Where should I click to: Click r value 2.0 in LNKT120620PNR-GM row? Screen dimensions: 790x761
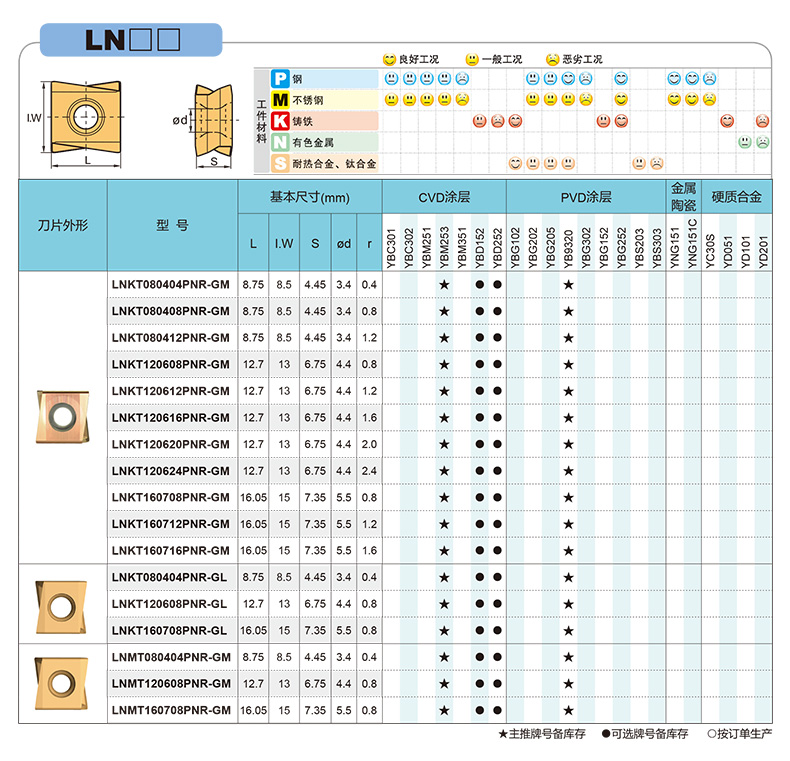(x=369, y=445)
